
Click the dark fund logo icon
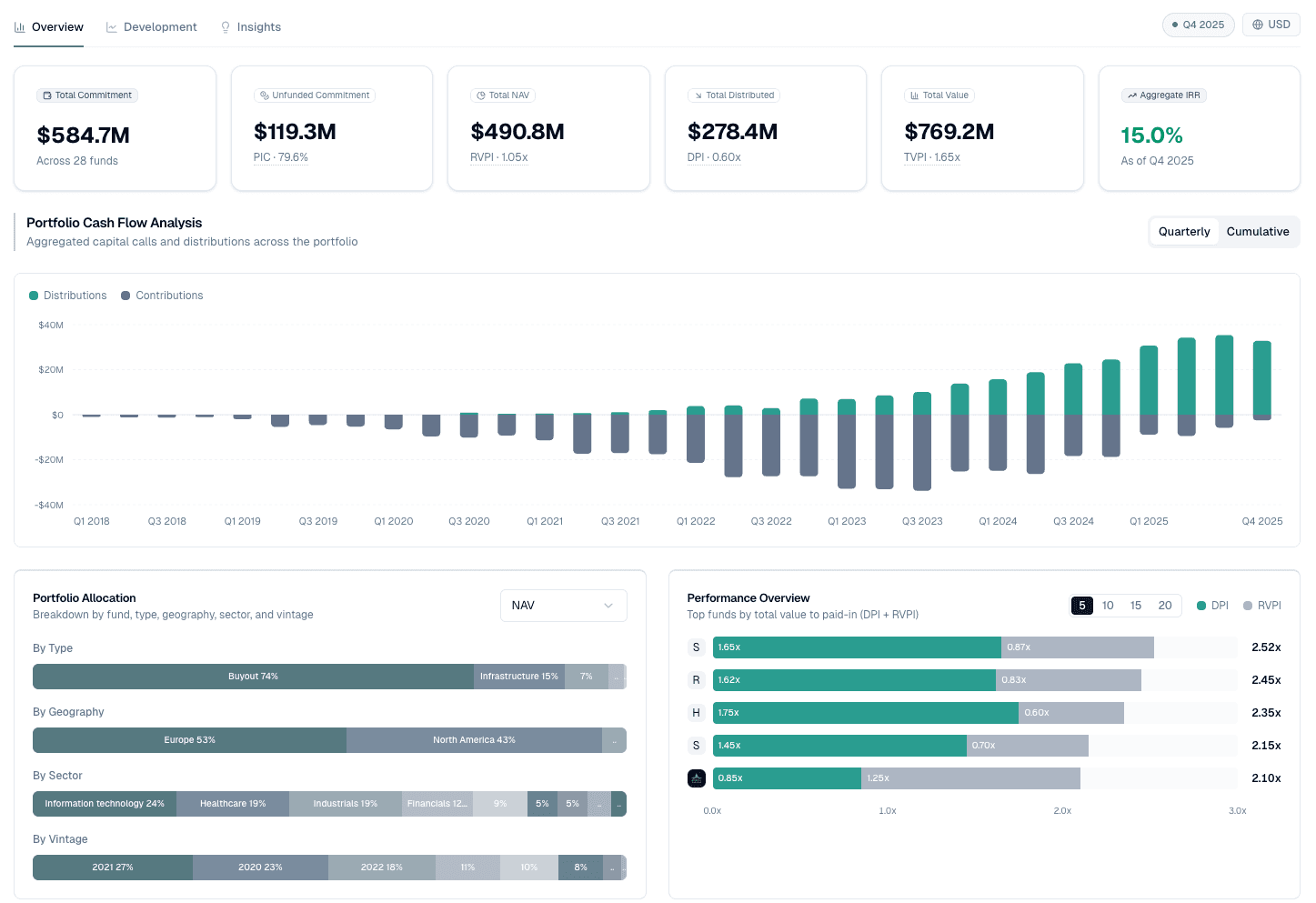[697, 778]
